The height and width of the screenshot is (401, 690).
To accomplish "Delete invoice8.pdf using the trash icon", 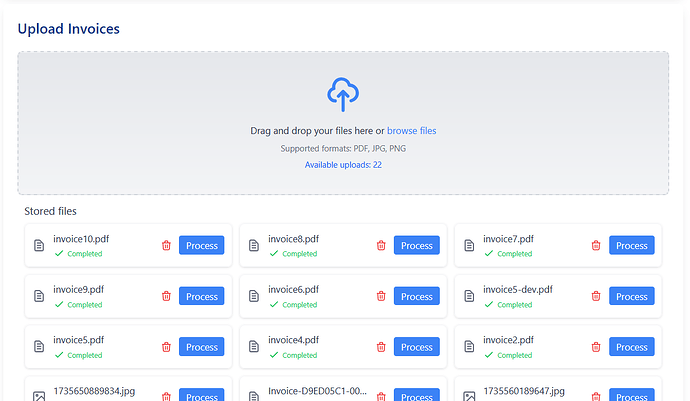I will click(x=381, y=245).
